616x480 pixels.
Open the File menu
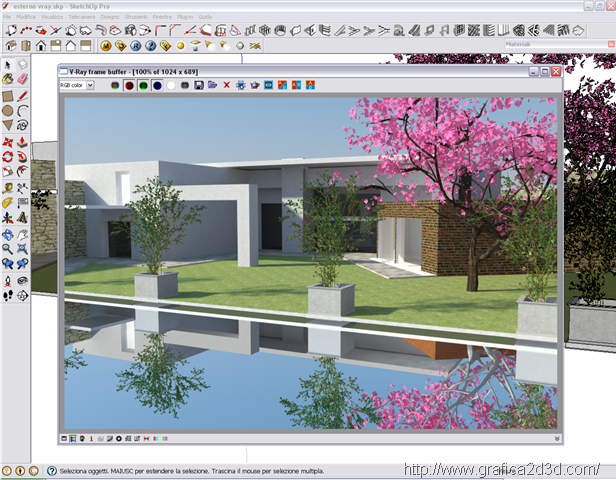click(8, 18)
